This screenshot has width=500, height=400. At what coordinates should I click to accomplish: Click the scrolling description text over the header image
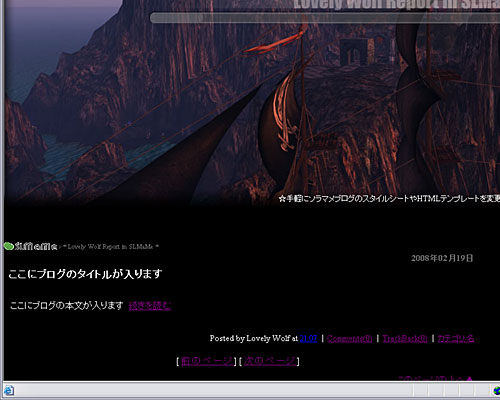tap(389, 199)
